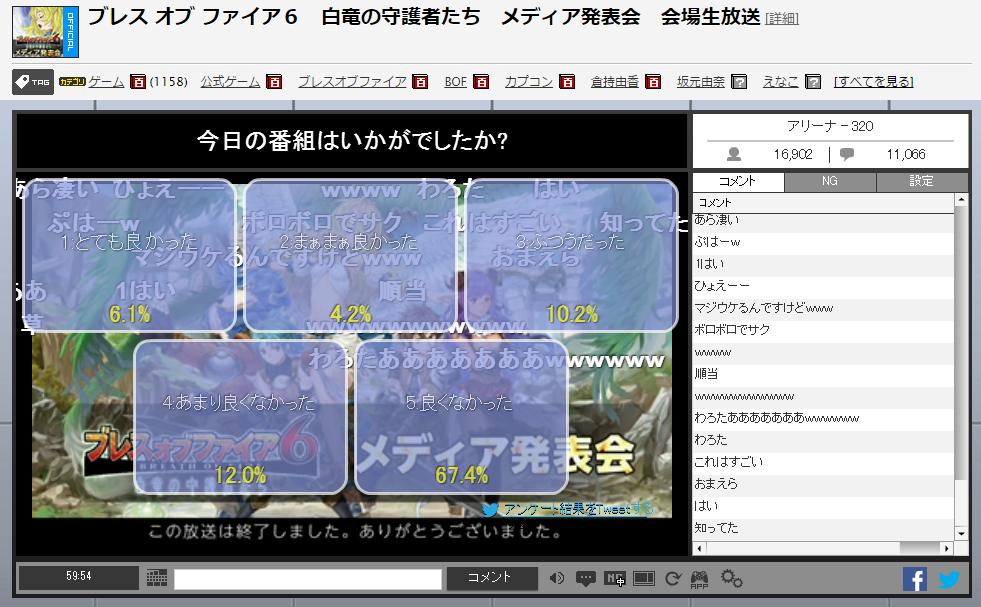Screen dimensions: 981x607
Task: Click the dictionary icon next to カプコン tag
Action: 567,82
